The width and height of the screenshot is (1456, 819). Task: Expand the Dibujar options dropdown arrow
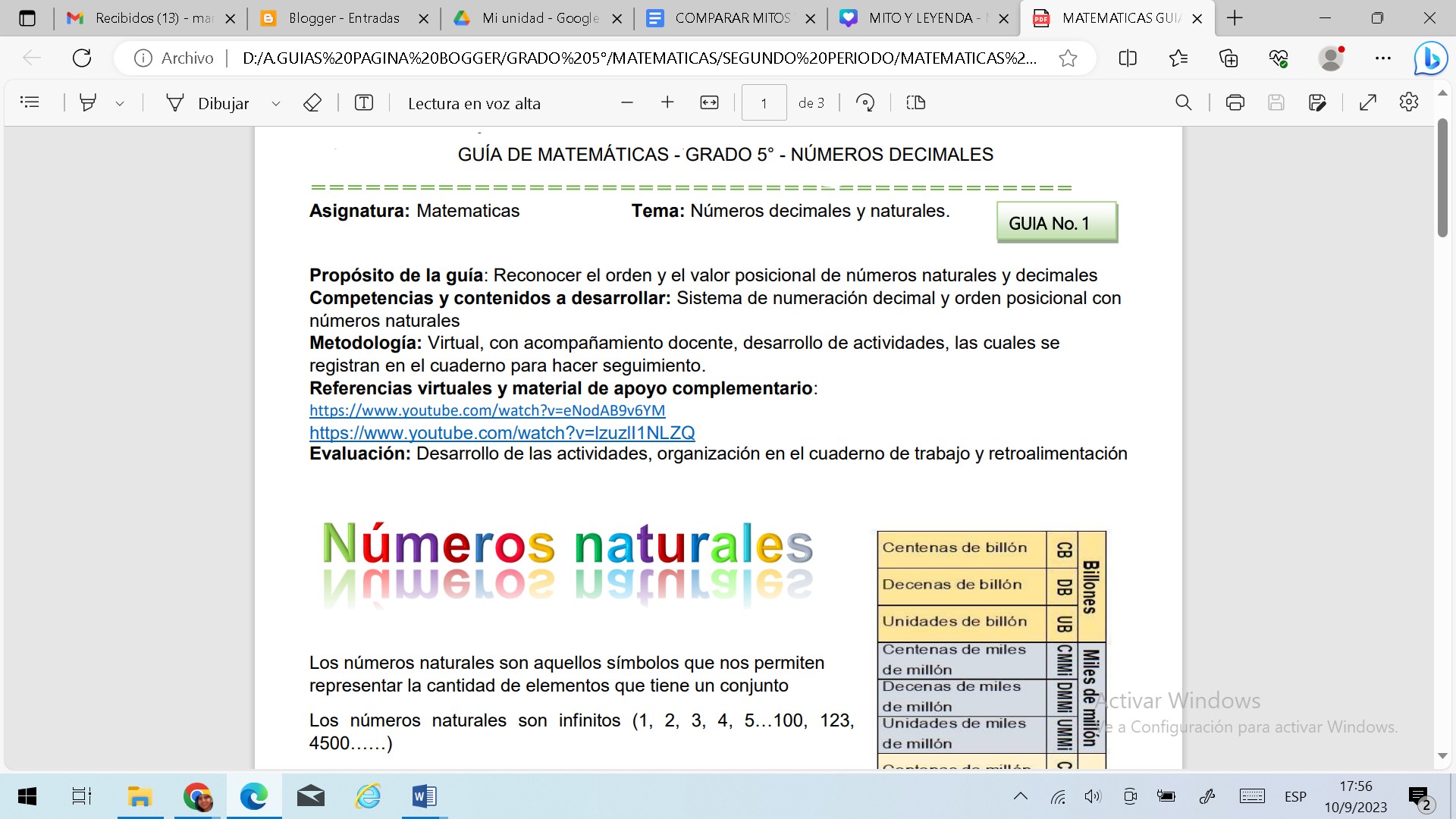pyautogui.click(x=276, y=103)
